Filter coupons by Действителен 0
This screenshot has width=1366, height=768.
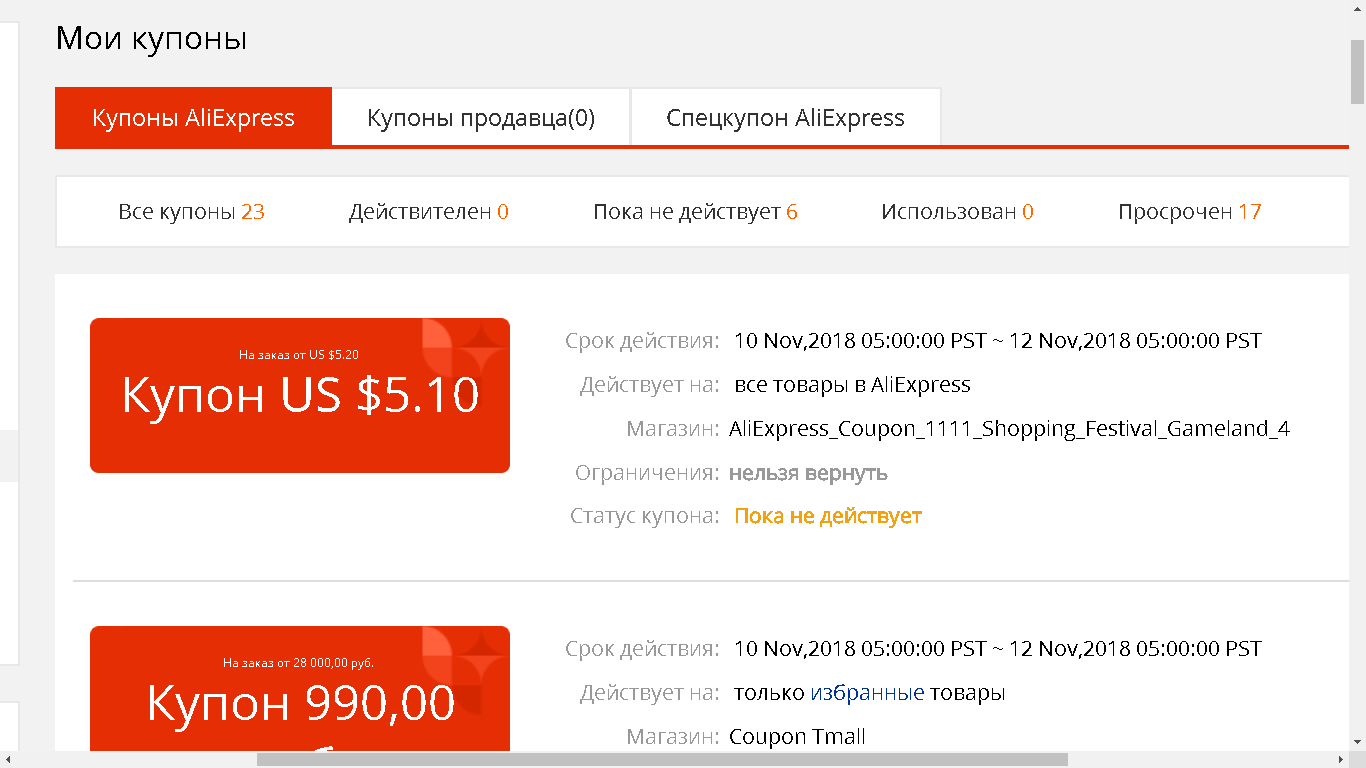(428, 211)
